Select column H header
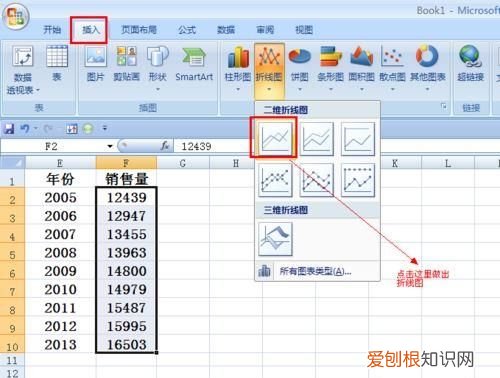500x378 pixels. [x=236, y=163]
